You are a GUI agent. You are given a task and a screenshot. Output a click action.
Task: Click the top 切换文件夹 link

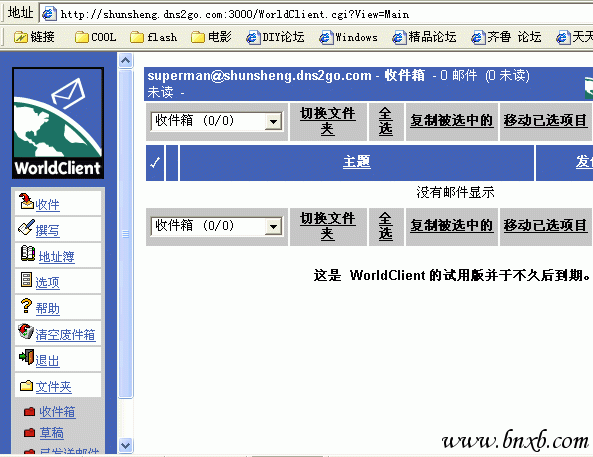(328, 121)
